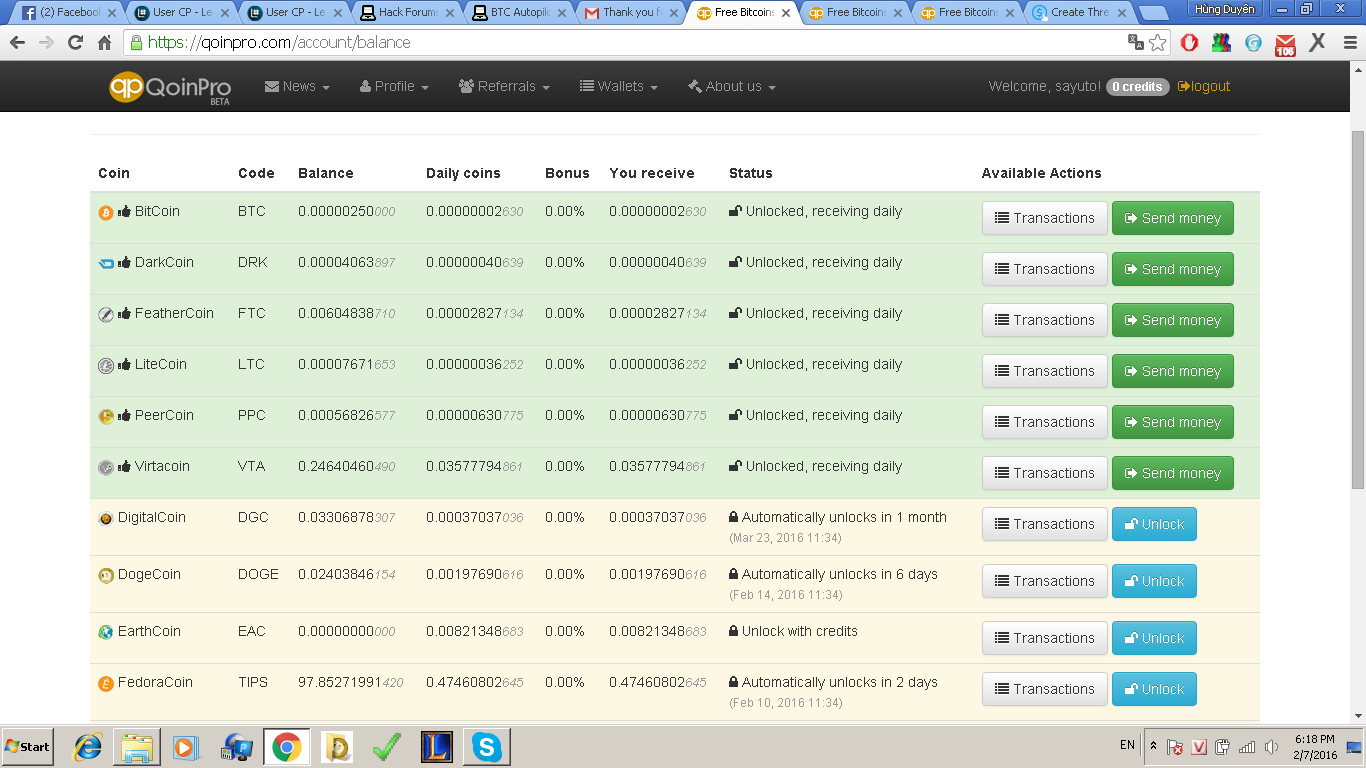
Task: Click the QoinPro logo
Action: (x=170, y=87)
